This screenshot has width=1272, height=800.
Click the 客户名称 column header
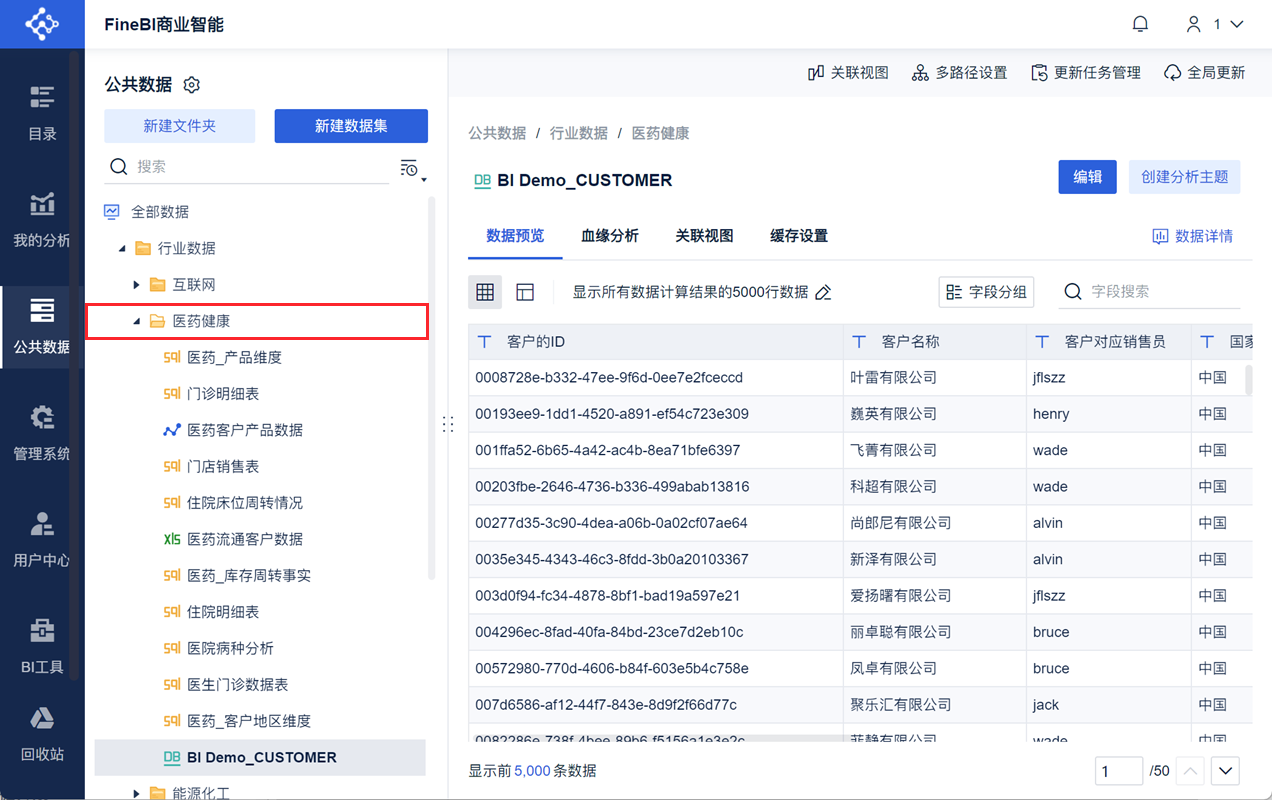pos(935,342)
